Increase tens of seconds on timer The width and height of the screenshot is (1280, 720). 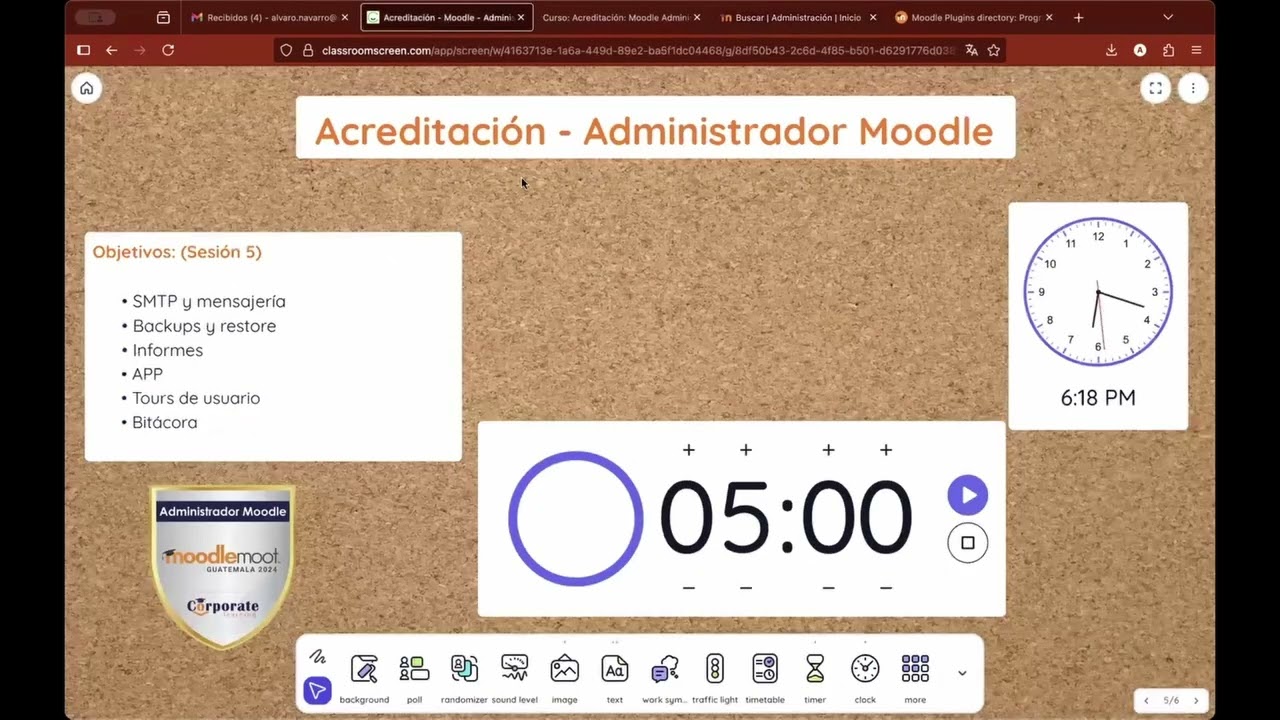tap(828, 451)
